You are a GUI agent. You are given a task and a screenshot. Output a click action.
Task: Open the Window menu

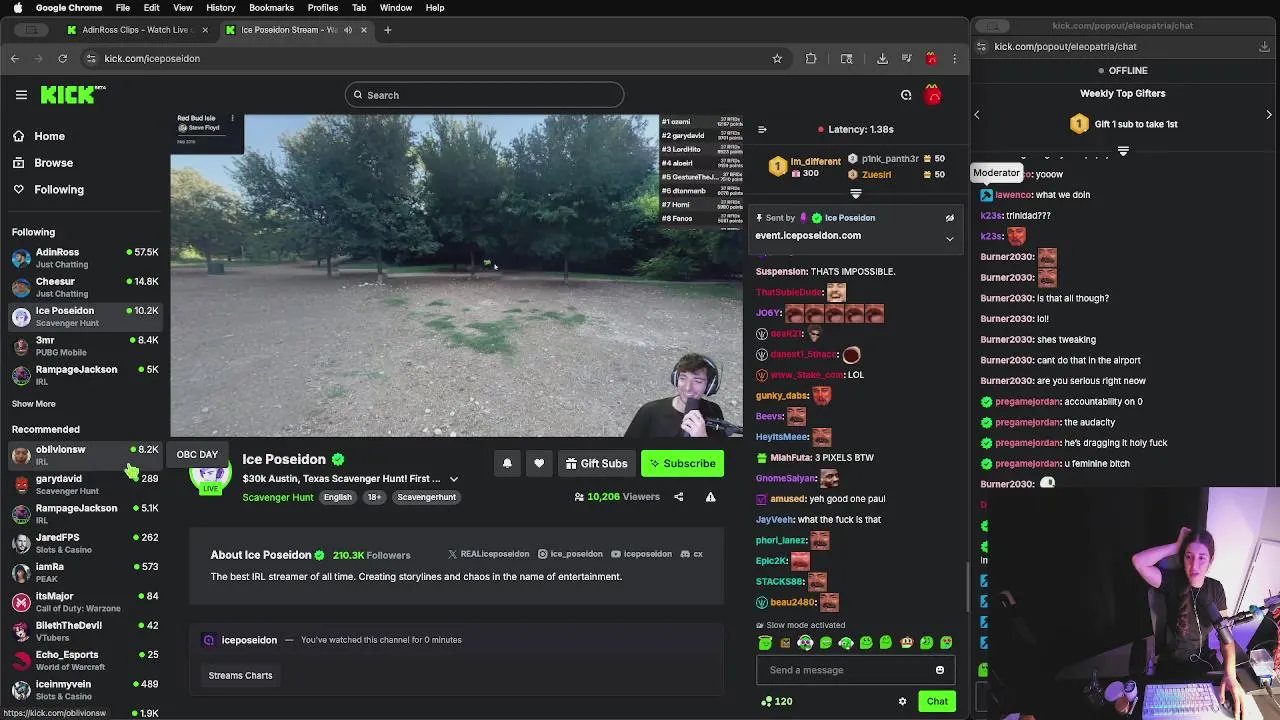(x=396, y=8)
